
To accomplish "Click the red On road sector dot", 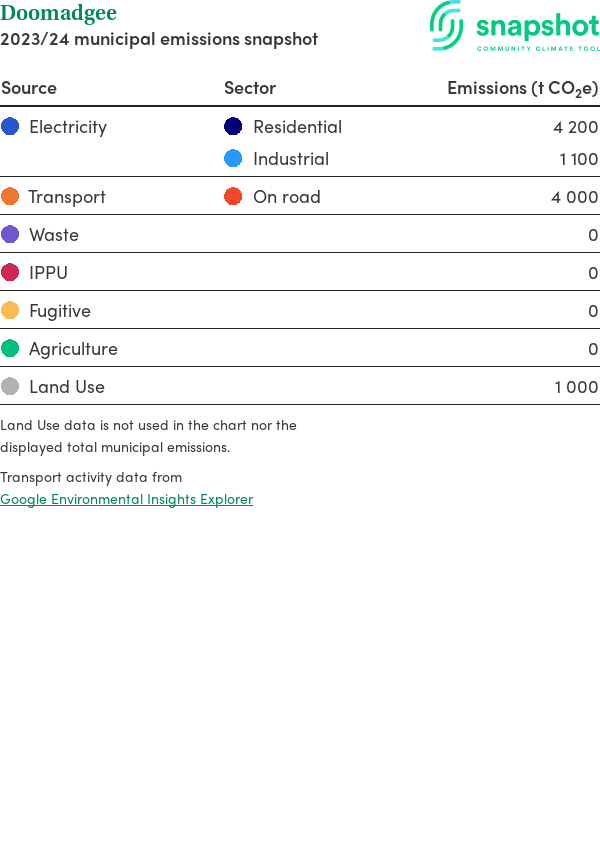I will (233, 197).
